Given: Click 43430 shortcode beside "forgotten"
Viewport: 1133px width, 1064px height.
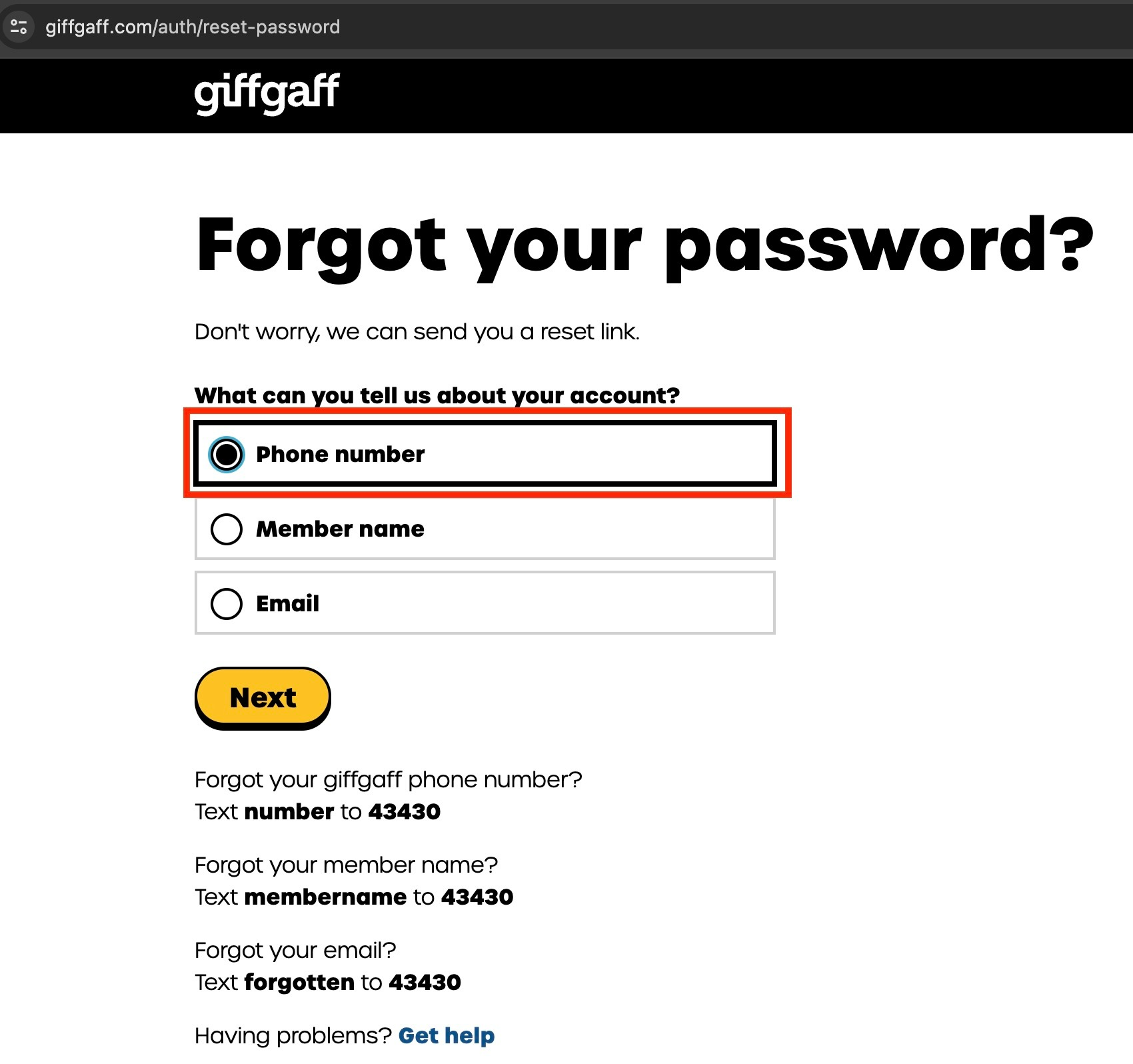Looking at the screenshot, I should (425, 982).
